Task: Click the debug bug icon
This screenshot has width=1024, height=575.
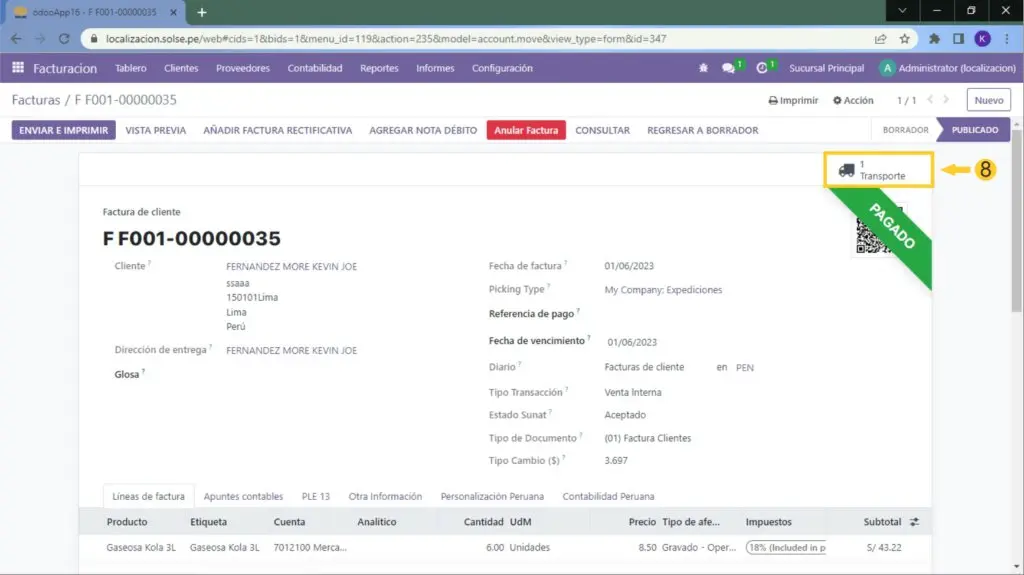Action: click(x=703, y=68)
